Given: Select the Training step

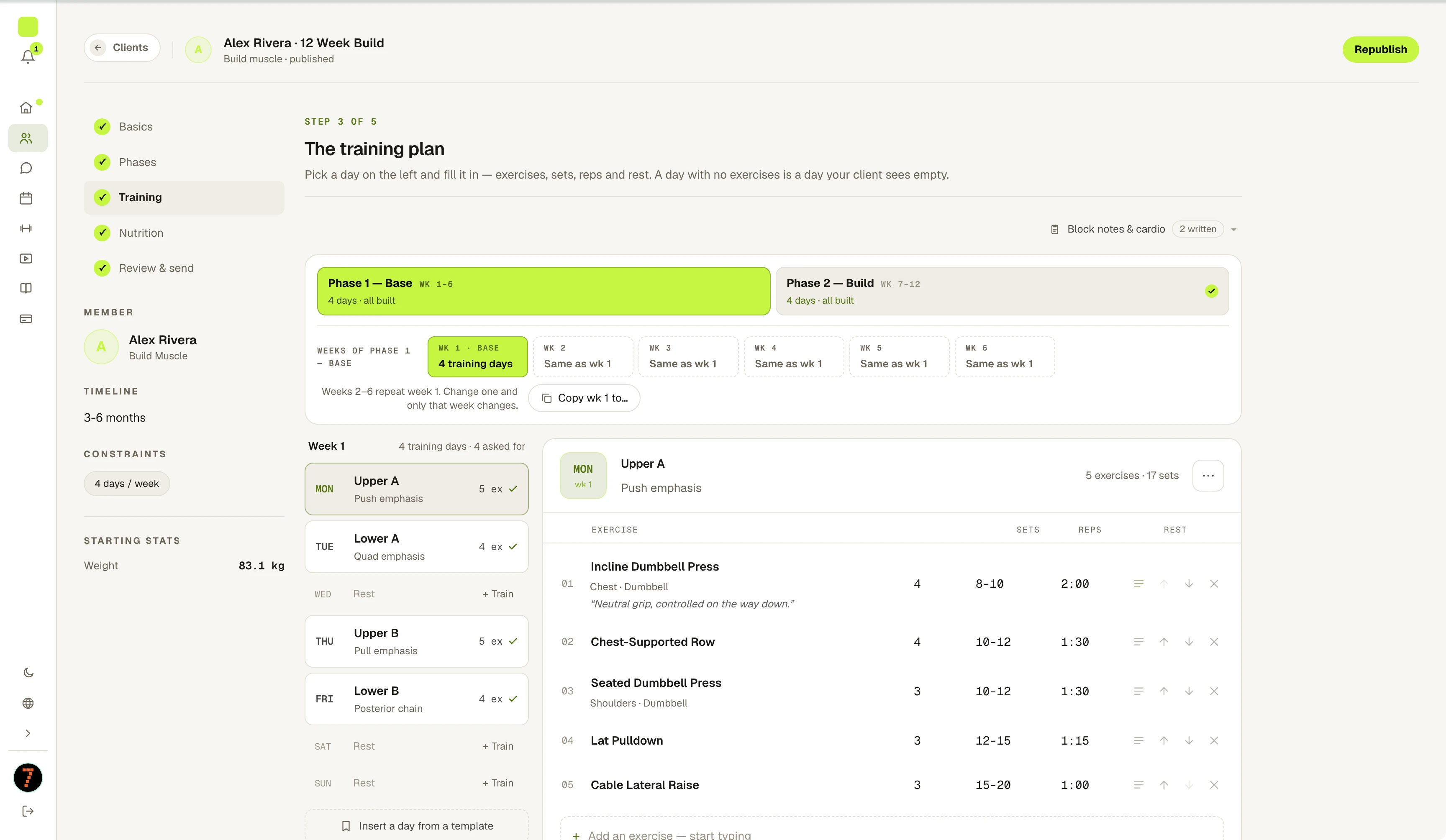Looking at the screenshot, I should click(x=184, y=197).
